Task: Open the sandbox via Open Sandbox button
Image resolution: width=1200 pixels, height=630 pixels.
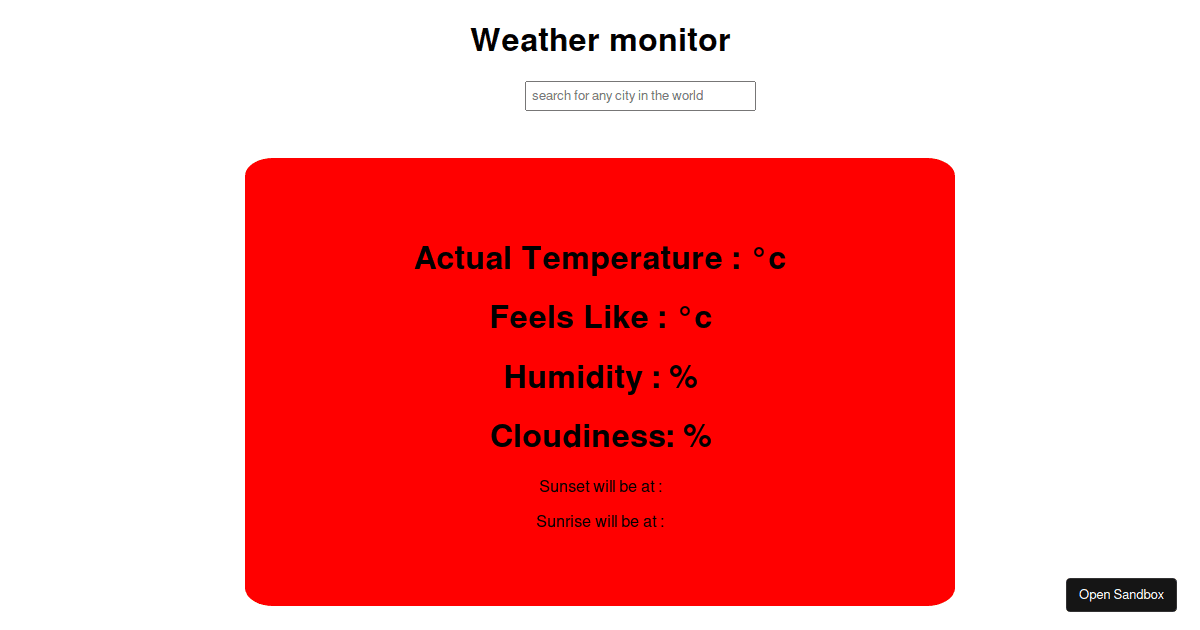Action: (x=1121, y=595)
